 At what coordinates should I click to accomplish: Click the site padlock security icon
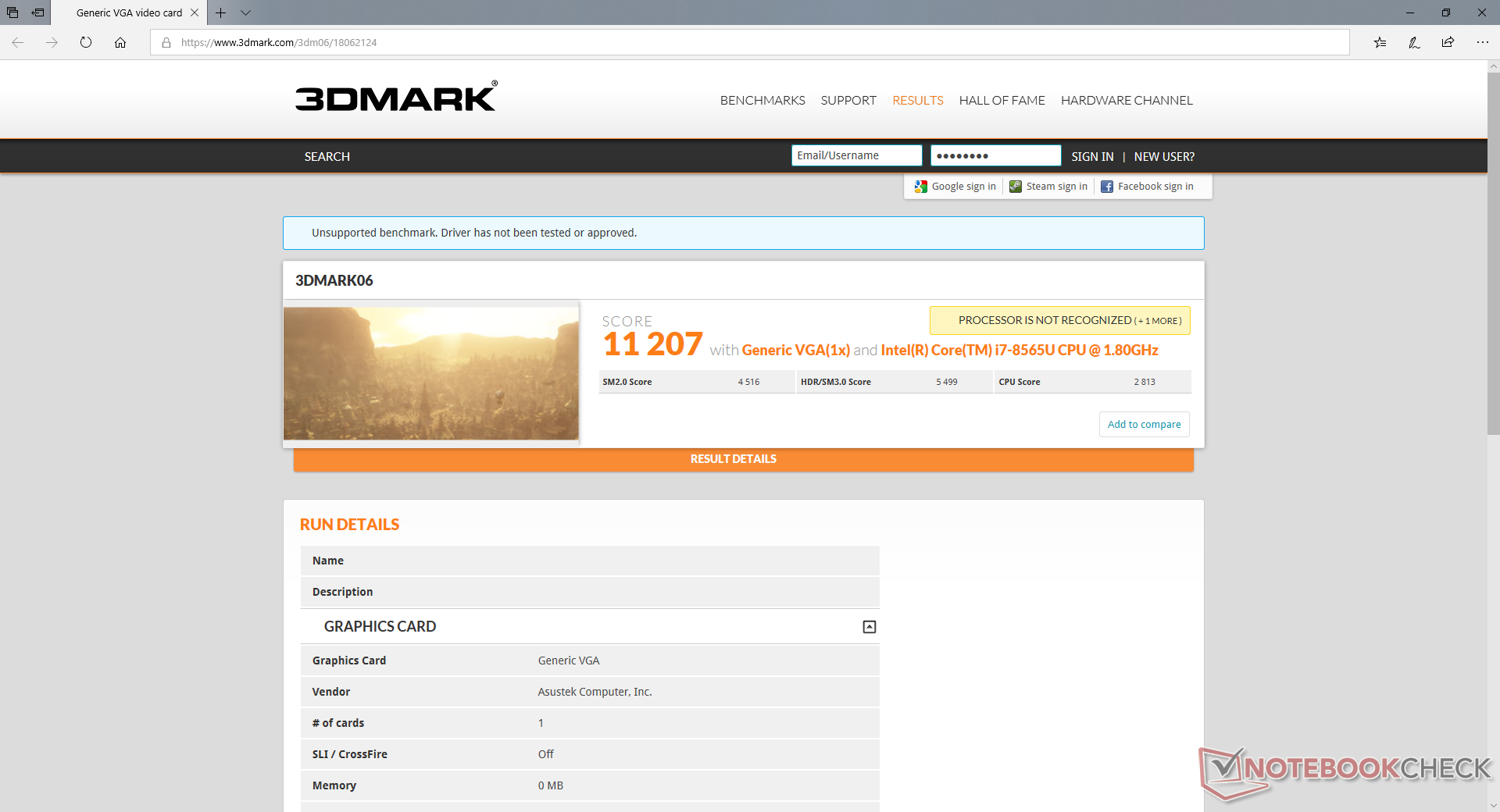point(166,42)
